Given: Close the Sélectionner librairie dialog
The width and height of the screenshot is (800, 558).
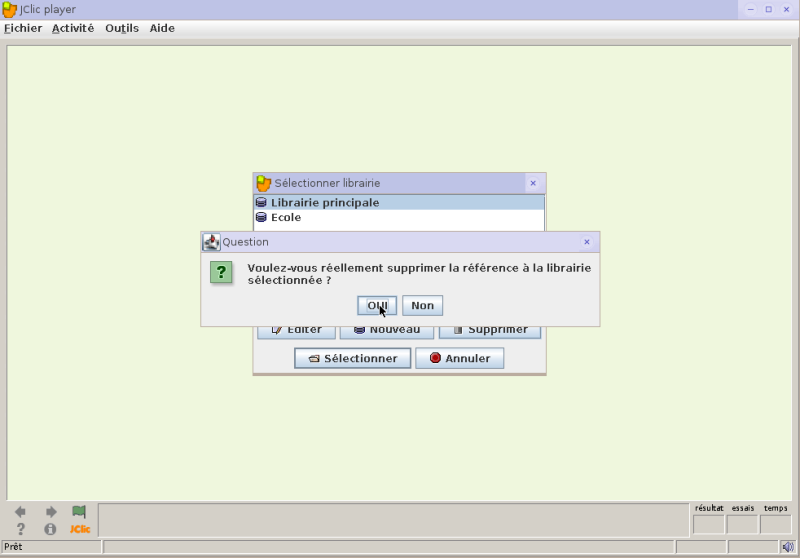Looking at the screenshot, I should [x=533, y=183].
